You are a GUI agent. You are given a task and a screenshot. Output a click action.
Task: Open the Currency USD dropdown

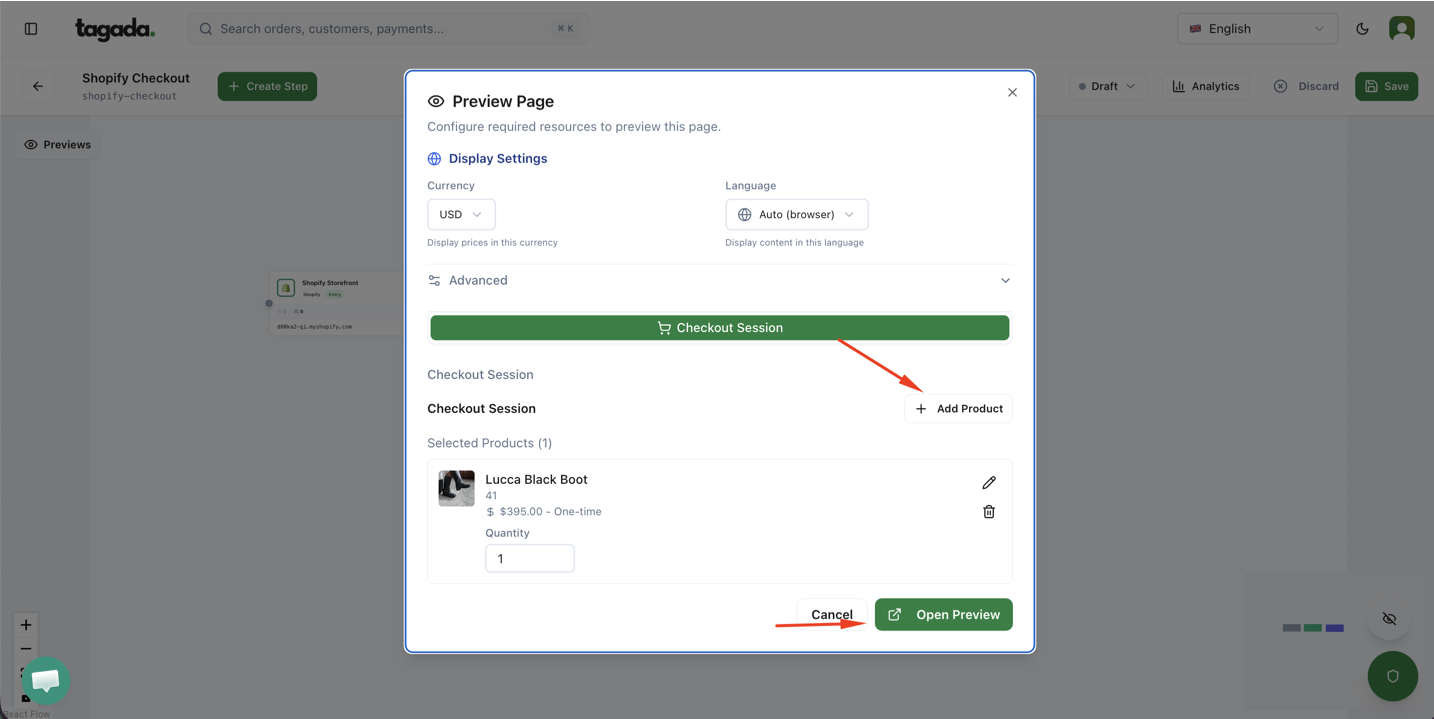point(461,214)
